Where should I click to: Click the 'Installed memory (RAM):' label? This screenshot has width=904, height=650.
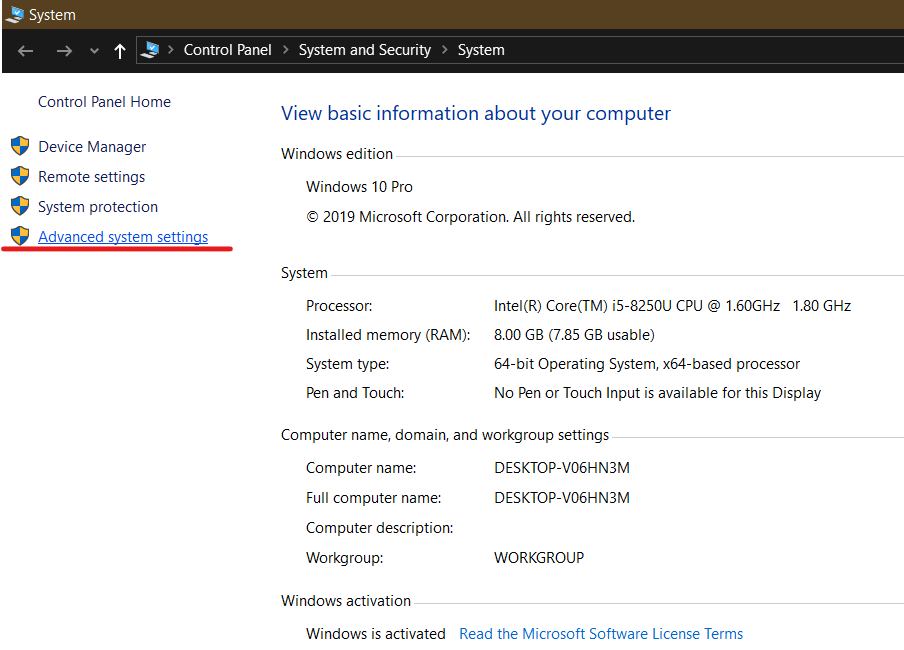388,335
